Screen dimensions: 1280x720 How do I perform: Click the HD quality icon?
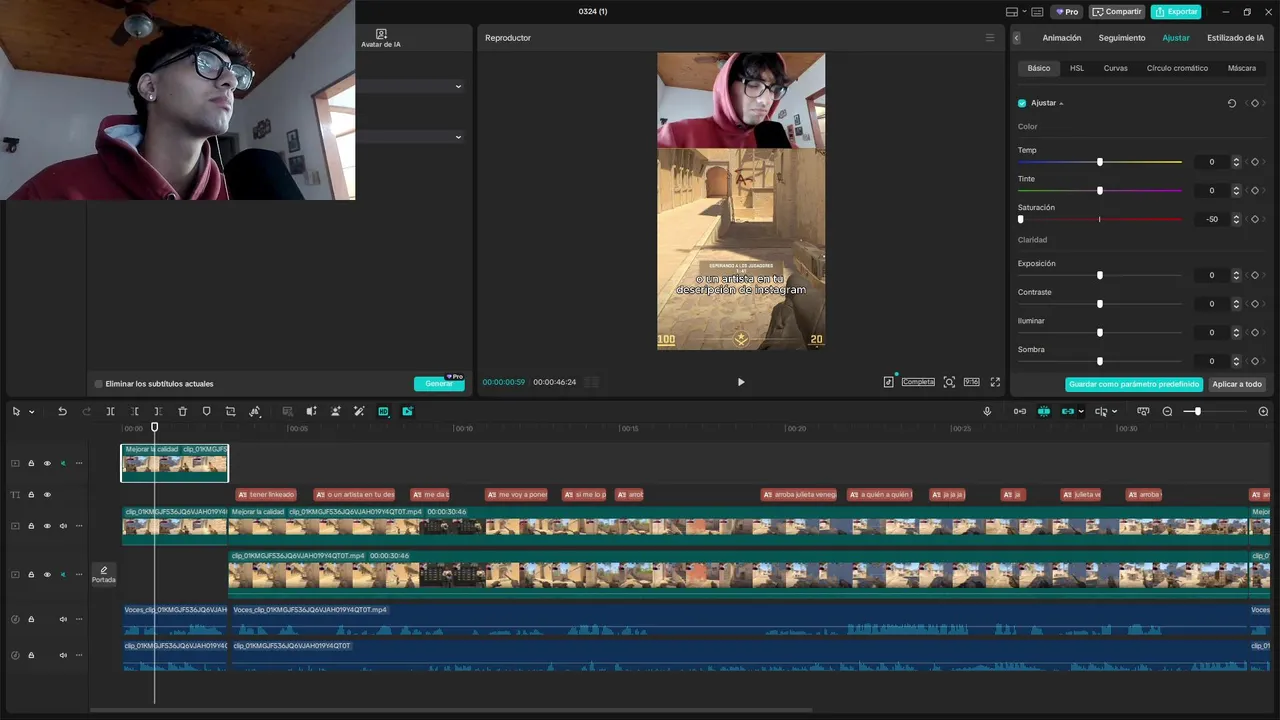tap(383, 411)
